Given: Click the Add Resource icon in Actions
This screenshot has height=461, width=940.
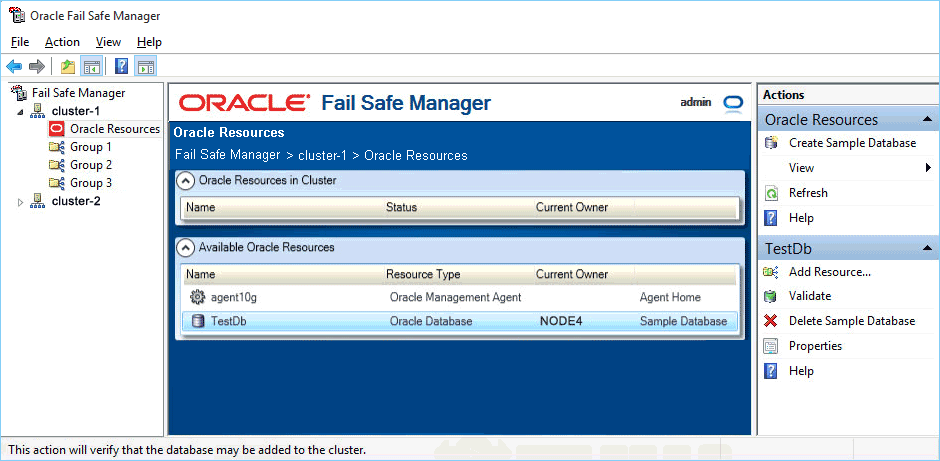Looking at the screenshot, I should point(771,272).
